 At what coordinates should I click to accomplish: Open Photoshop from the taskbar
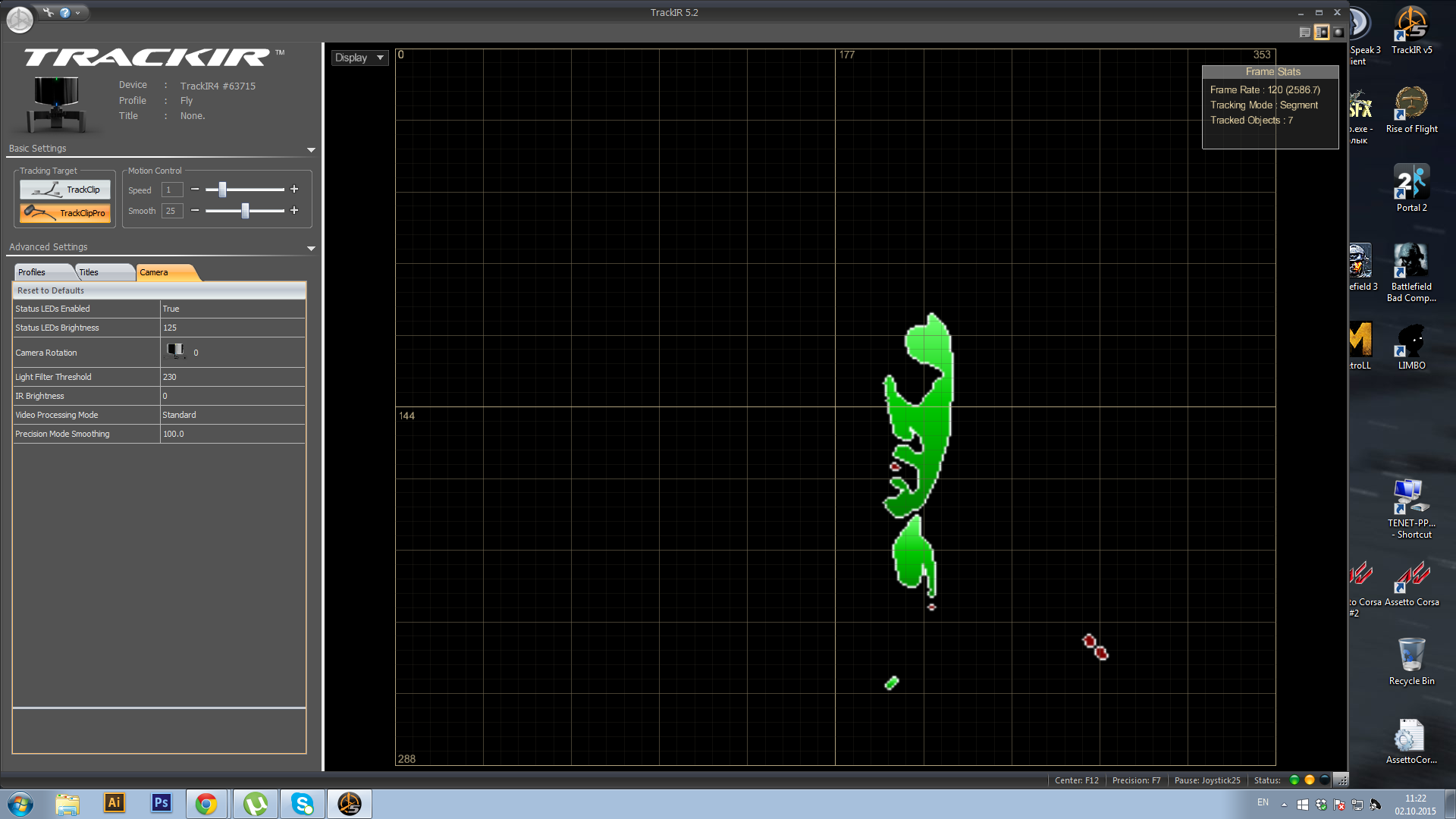point(162,804)
